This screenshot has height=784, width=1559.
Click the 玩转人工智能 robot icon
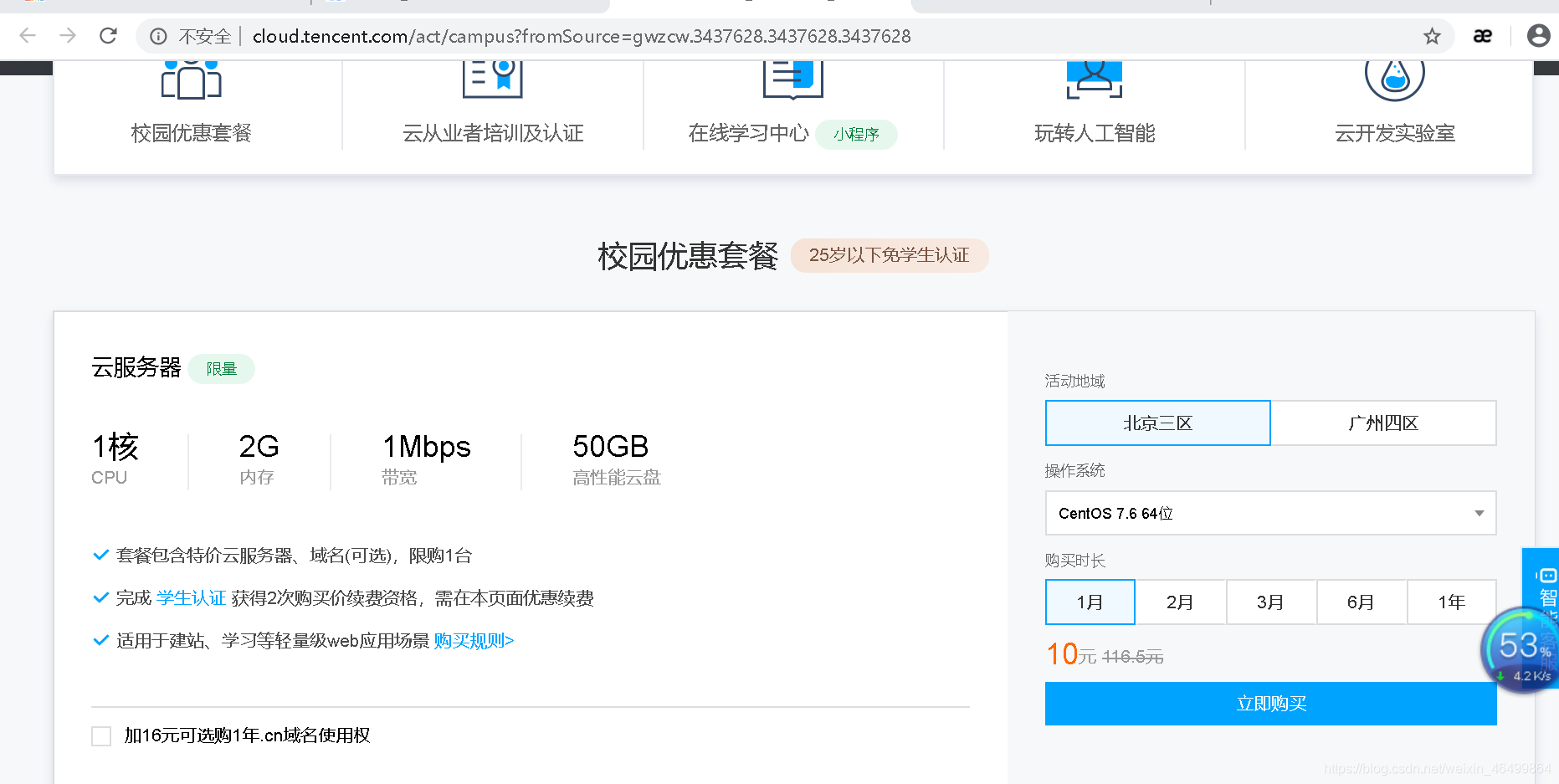coord(1095,79)
